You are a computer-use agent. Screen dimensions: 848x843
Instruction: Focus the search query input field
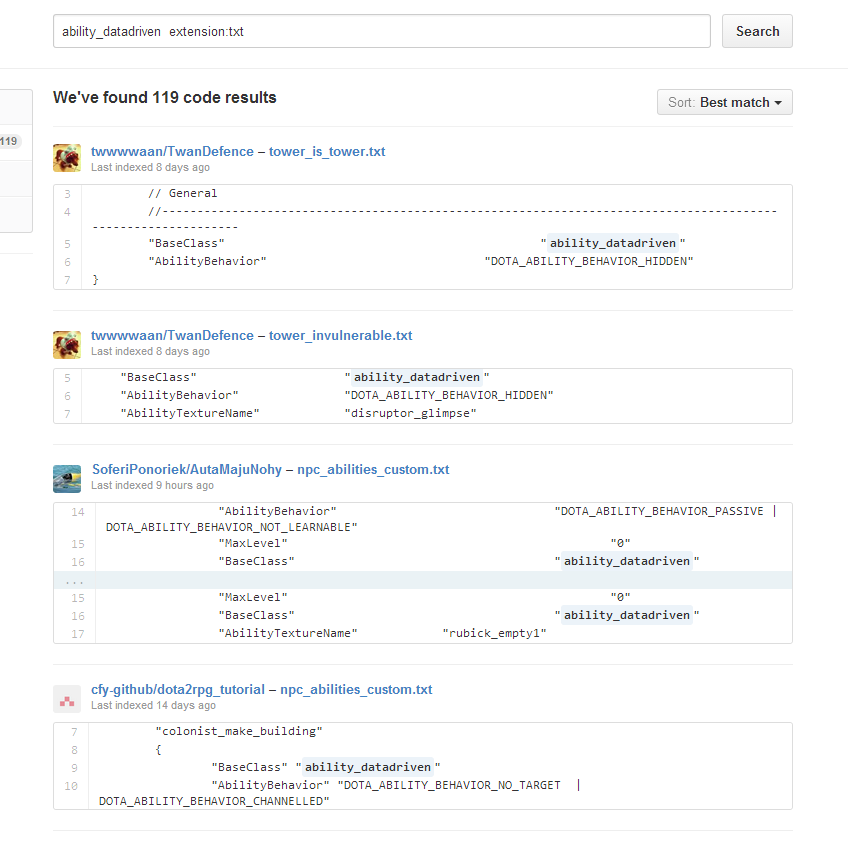click(x=381, y=31)
